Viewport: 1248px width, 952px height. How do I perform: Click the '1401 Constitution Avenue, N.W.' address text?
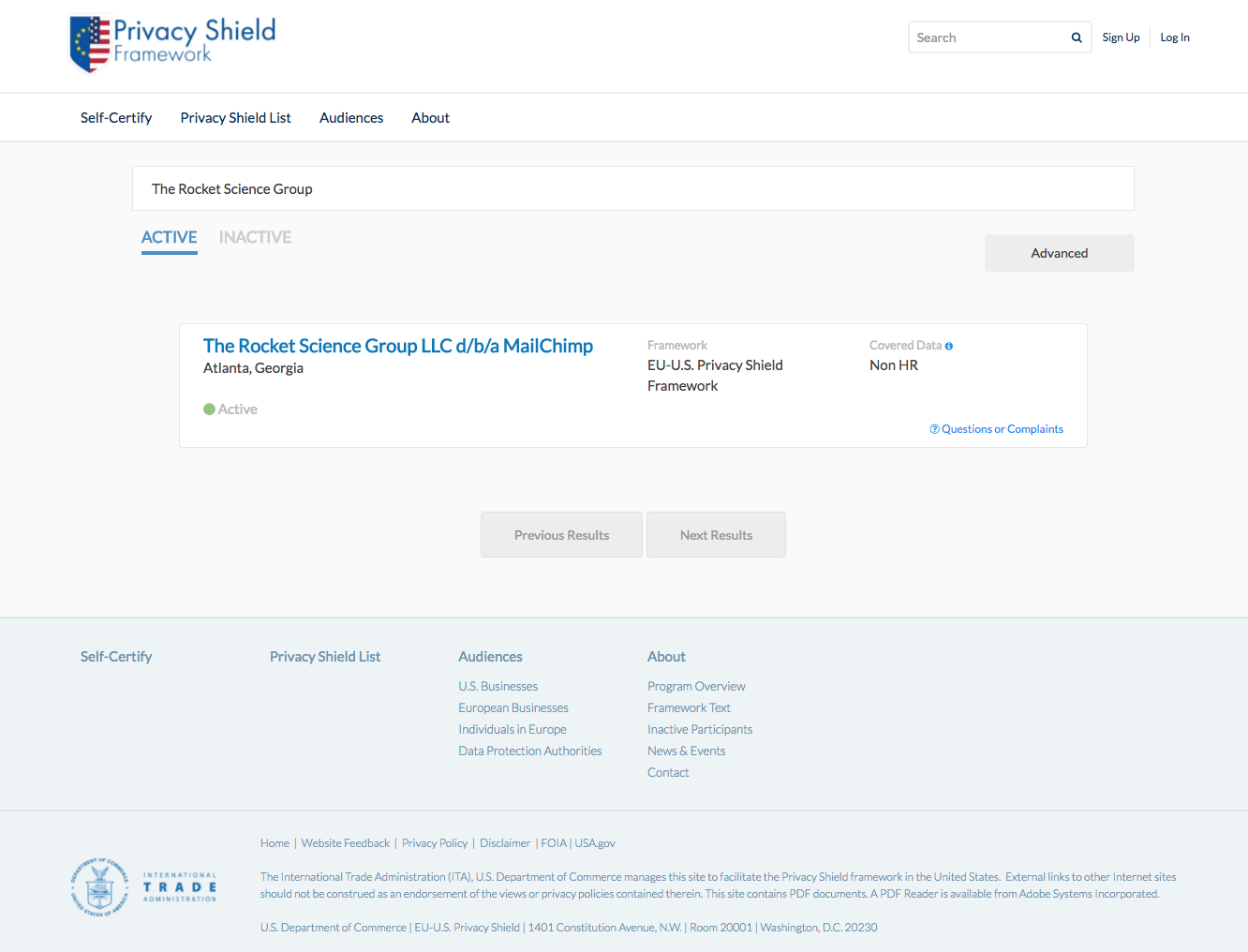(x=605, y=928)
